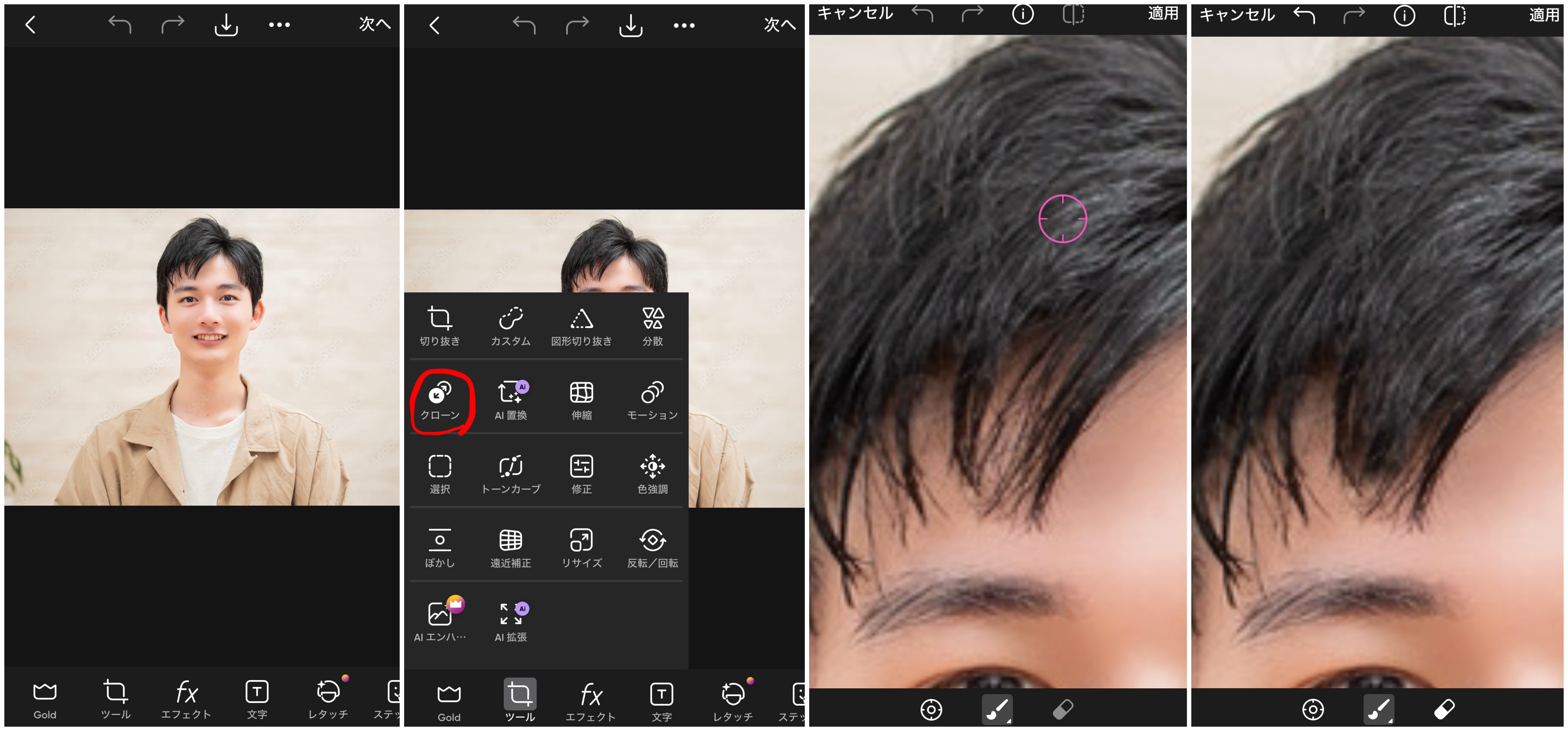Open the 反転／回転 flip rotate tool
The image size is (1568, 731).
point(653,549)
